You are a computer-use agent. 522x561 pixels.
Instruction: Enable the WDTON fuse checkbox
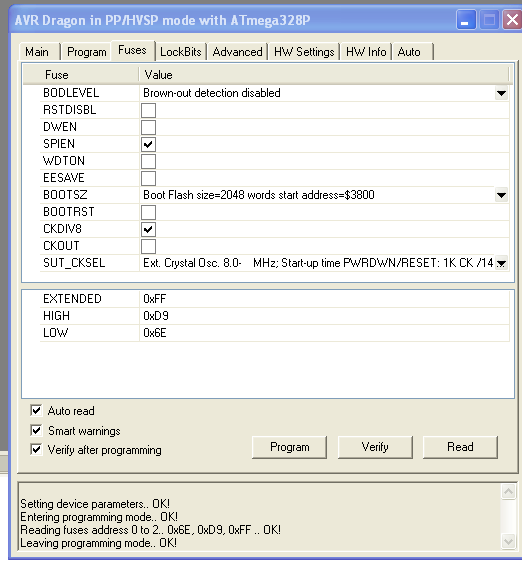pyautogui.click(x=148, y=161)
